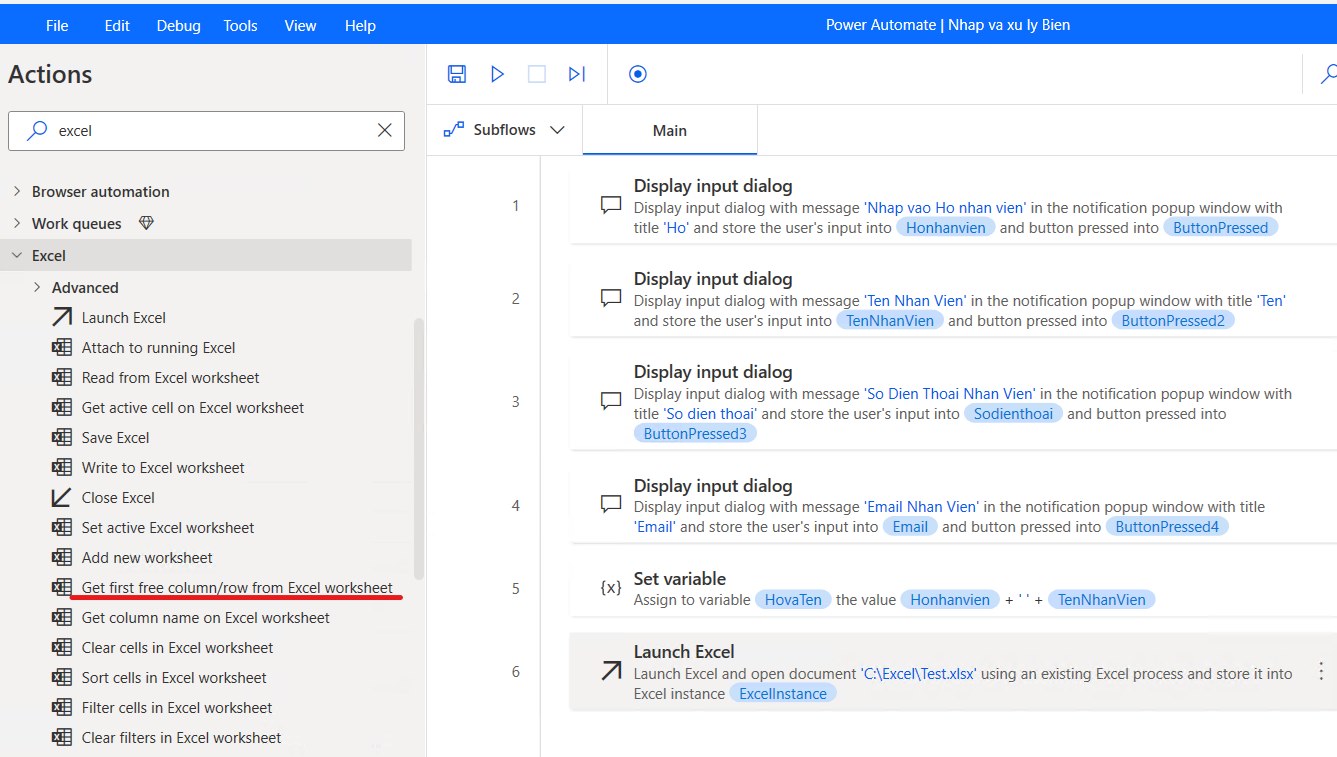Click the 'Email Nhan Vien' message text

pos(921,507)
